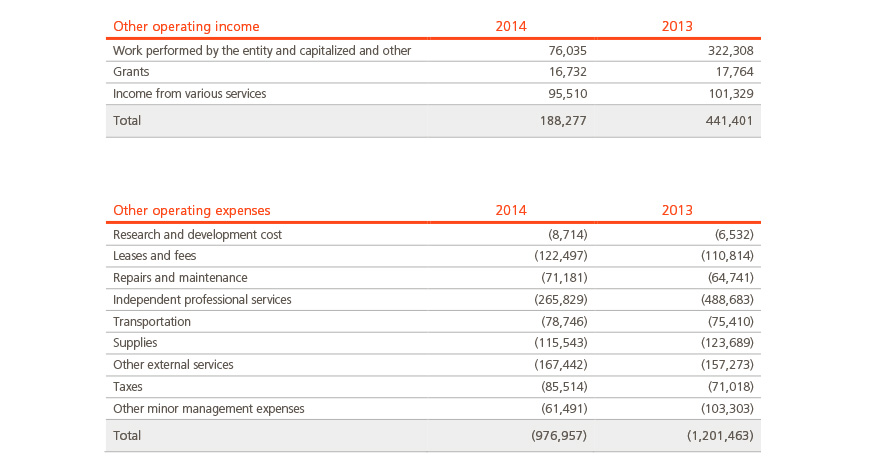Click the 2013 column header in the expenses table
This screenshot has height=459, width=870.
click(x=677, y=210)
